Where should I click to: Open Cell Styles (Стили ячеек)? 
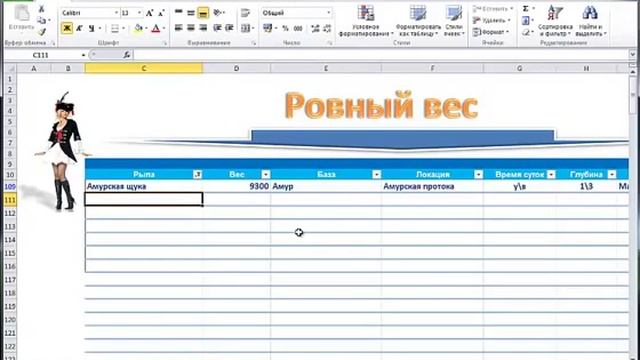coord(453,21)
